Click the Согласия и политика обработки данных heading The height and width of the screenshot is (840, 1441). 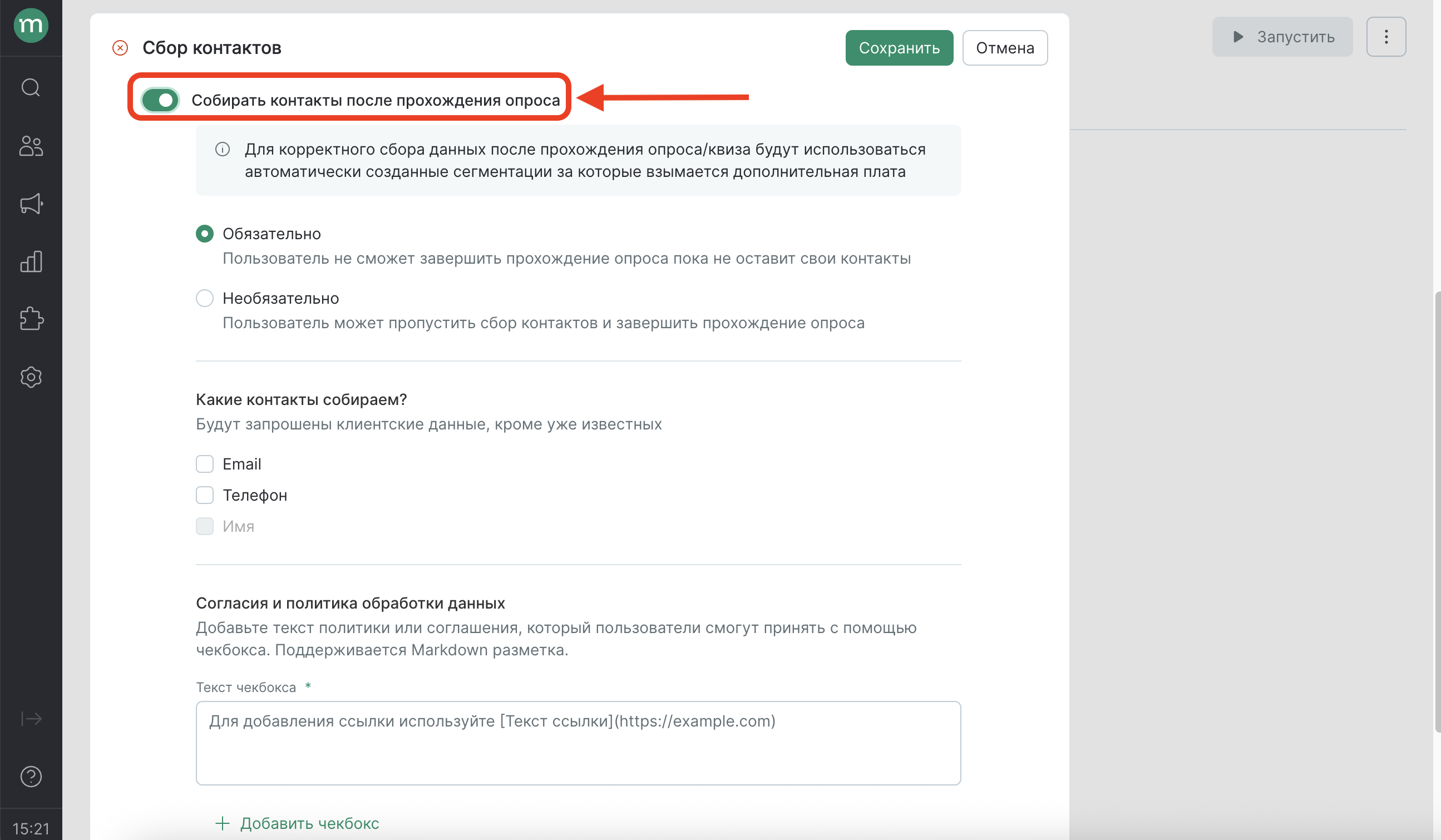351,602
